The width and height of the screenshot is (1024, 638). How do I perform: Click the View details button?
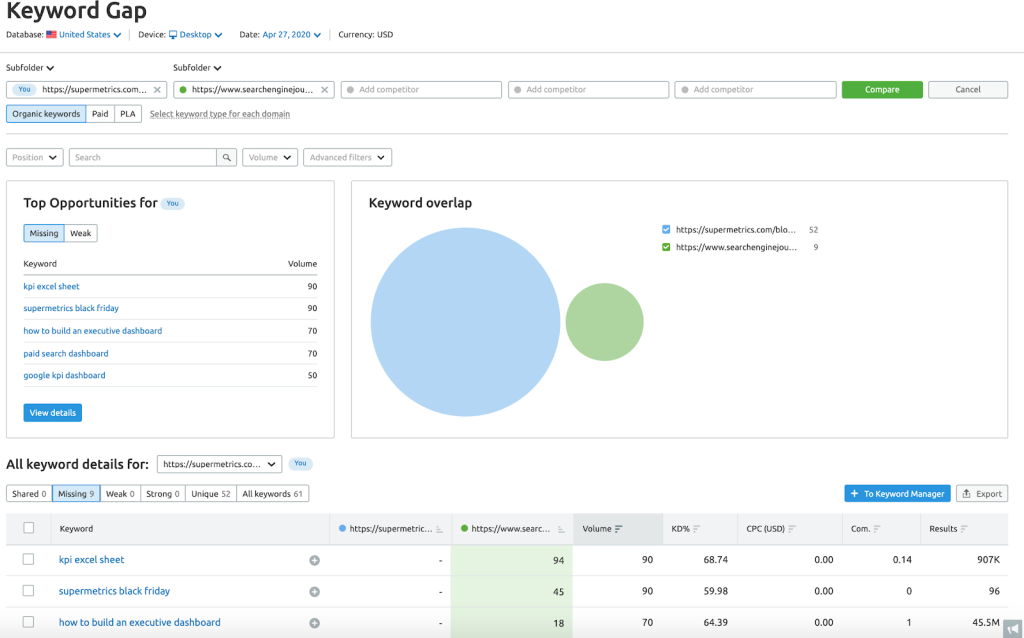[53, 413]
